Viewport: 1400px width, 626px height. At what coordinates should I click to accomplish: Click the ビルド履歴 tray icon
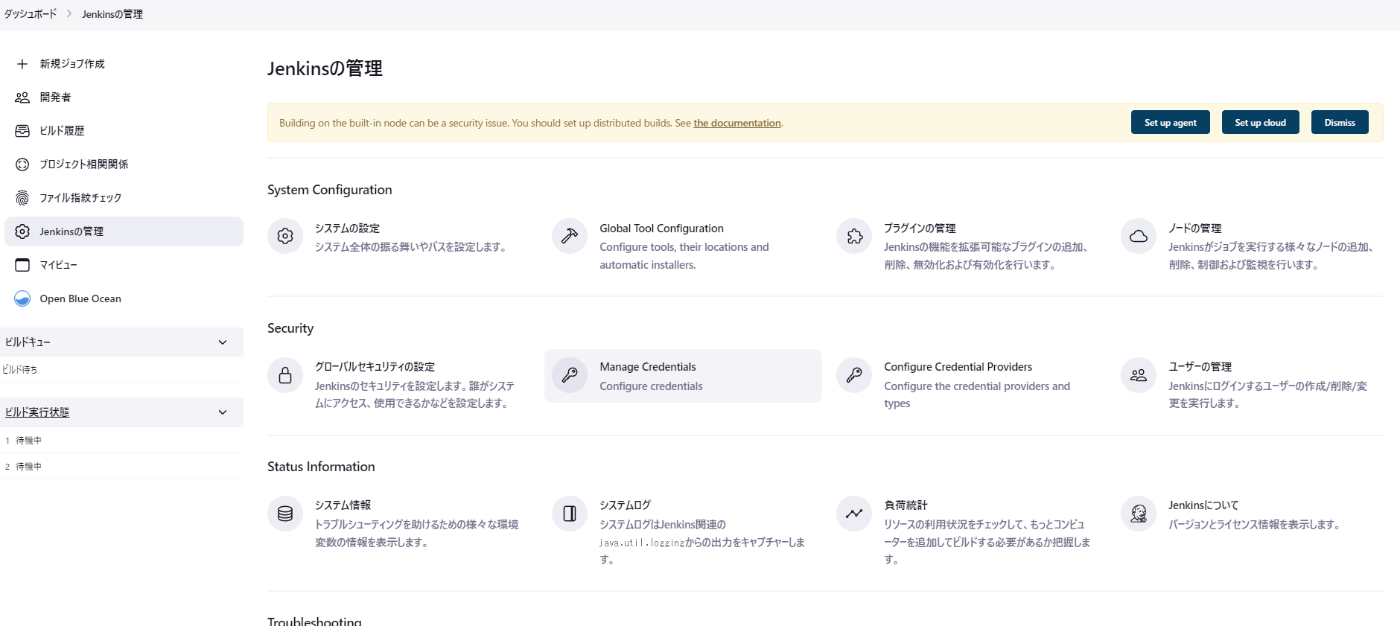click(x=22, y=131)
